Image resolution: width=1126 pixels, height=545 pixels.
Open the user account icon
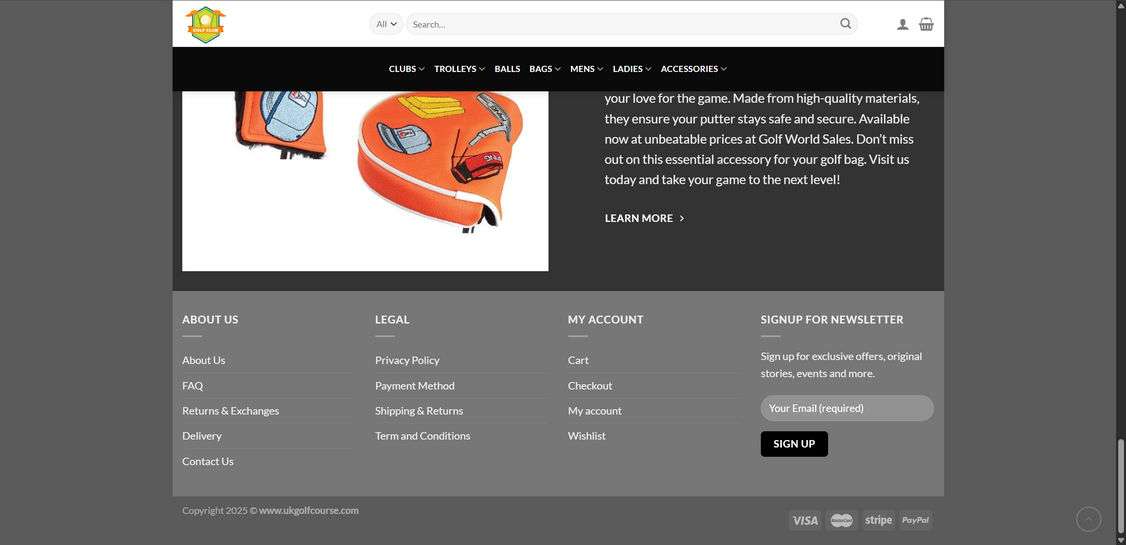903,24
